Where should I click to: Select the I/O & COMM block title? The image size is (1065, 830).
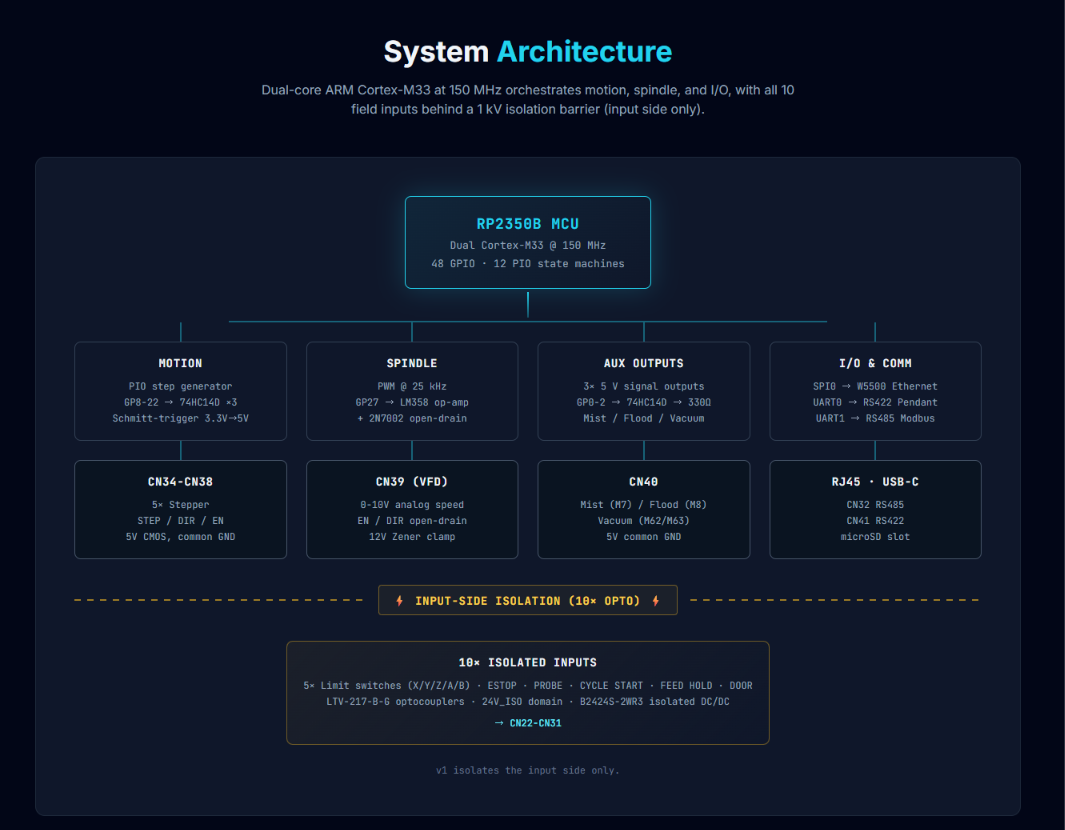click(876, 363)
